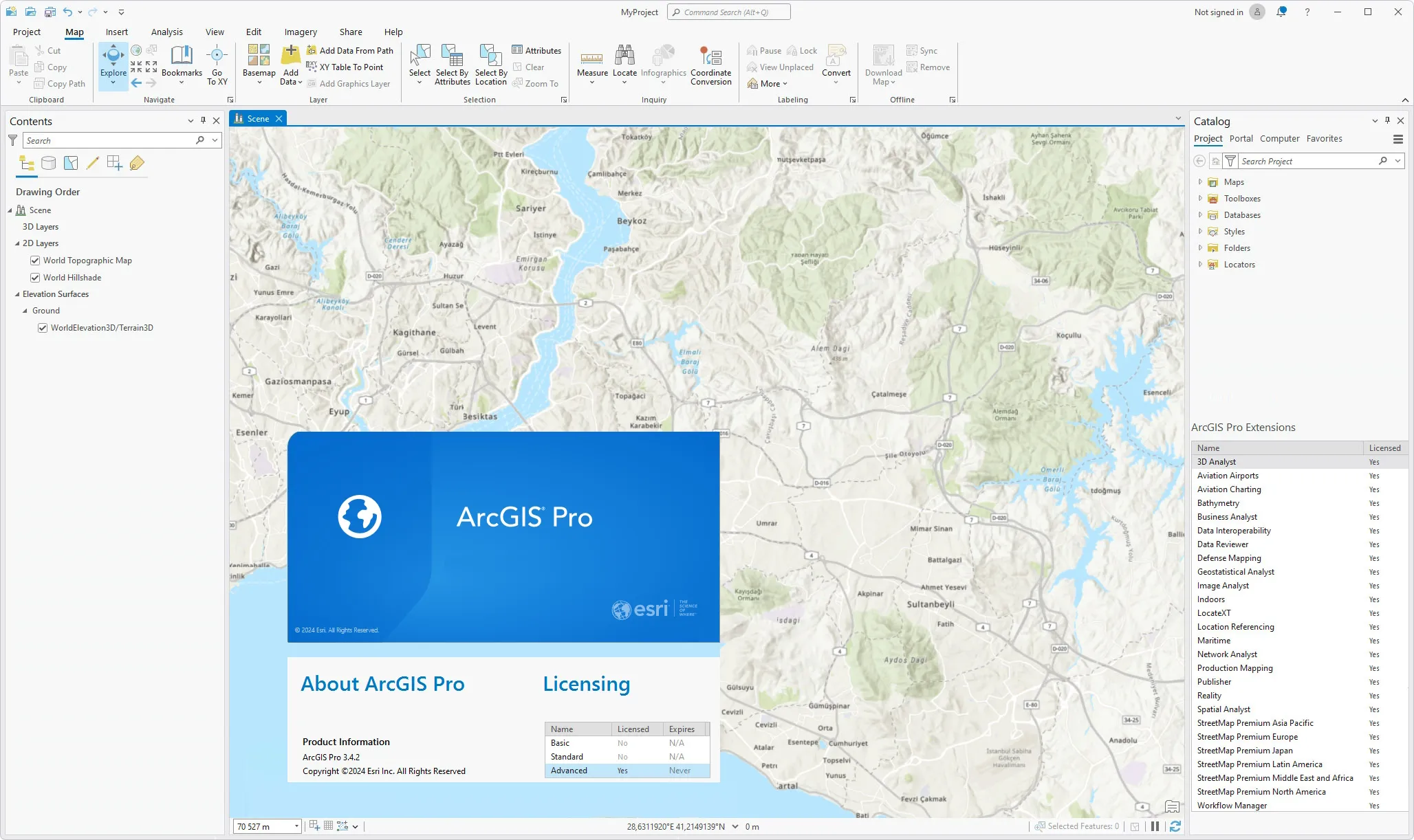
Task: Expand the Toolboxes node
Action: tap(1200, 199)
